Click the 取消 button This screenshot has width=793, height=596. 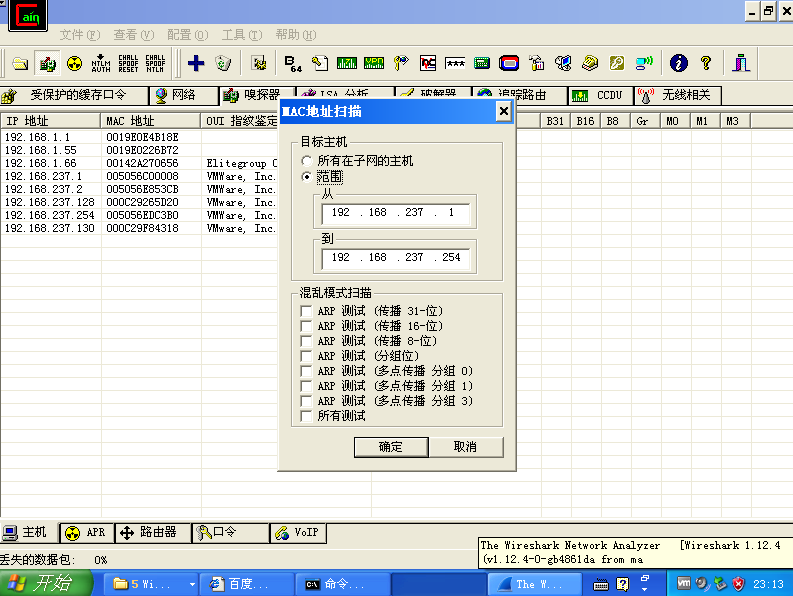click(465, 447)
